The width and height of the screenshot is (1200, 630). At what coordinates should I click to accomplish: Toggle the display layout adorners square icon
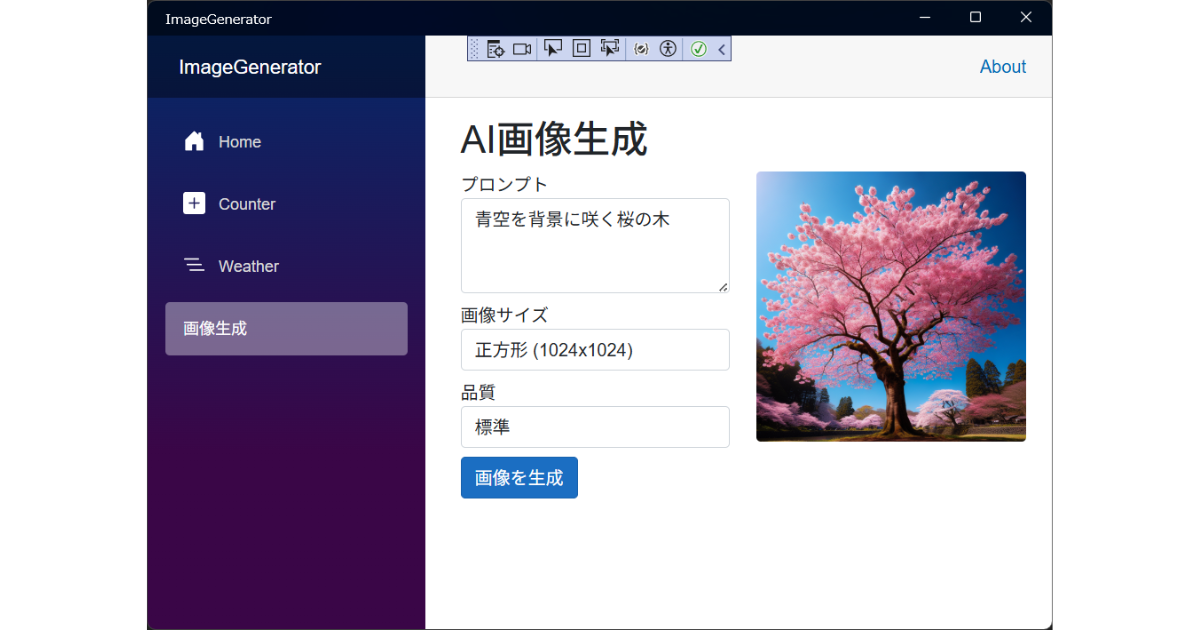point(581,48)
